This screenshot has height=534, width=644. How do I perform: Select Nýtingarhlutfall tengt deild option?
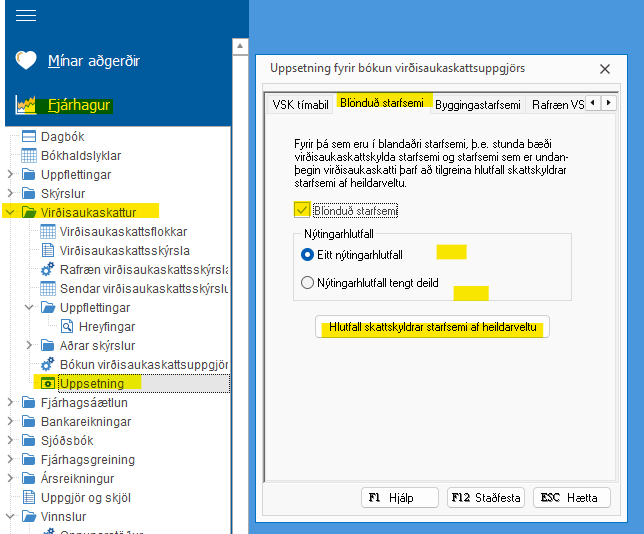click(308, 283)
